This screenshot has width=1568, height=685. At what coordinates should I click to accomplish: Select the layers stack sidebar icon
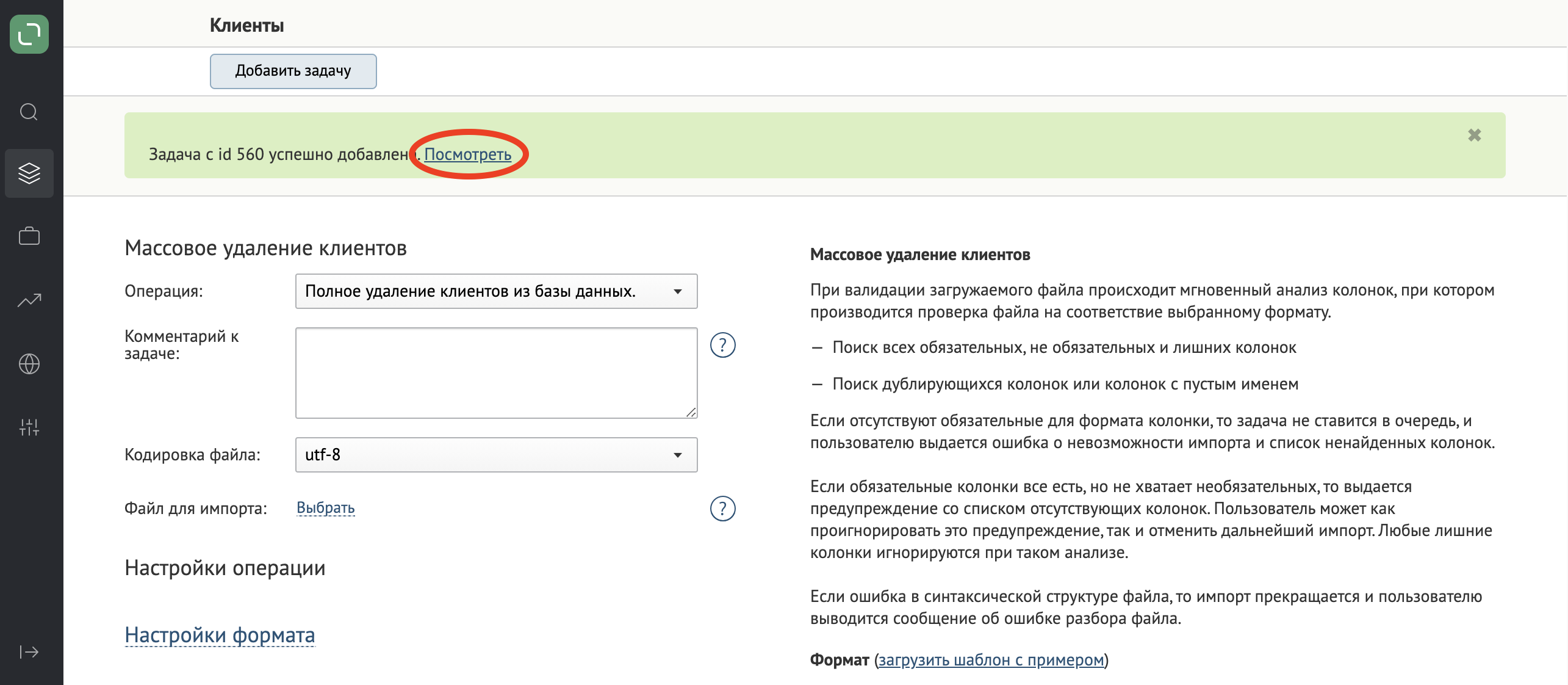[x=29, y=173]
